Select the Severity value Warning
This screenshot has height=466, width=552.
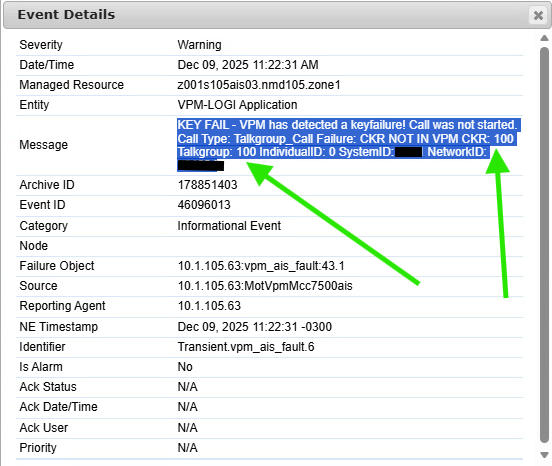[199, 45]
